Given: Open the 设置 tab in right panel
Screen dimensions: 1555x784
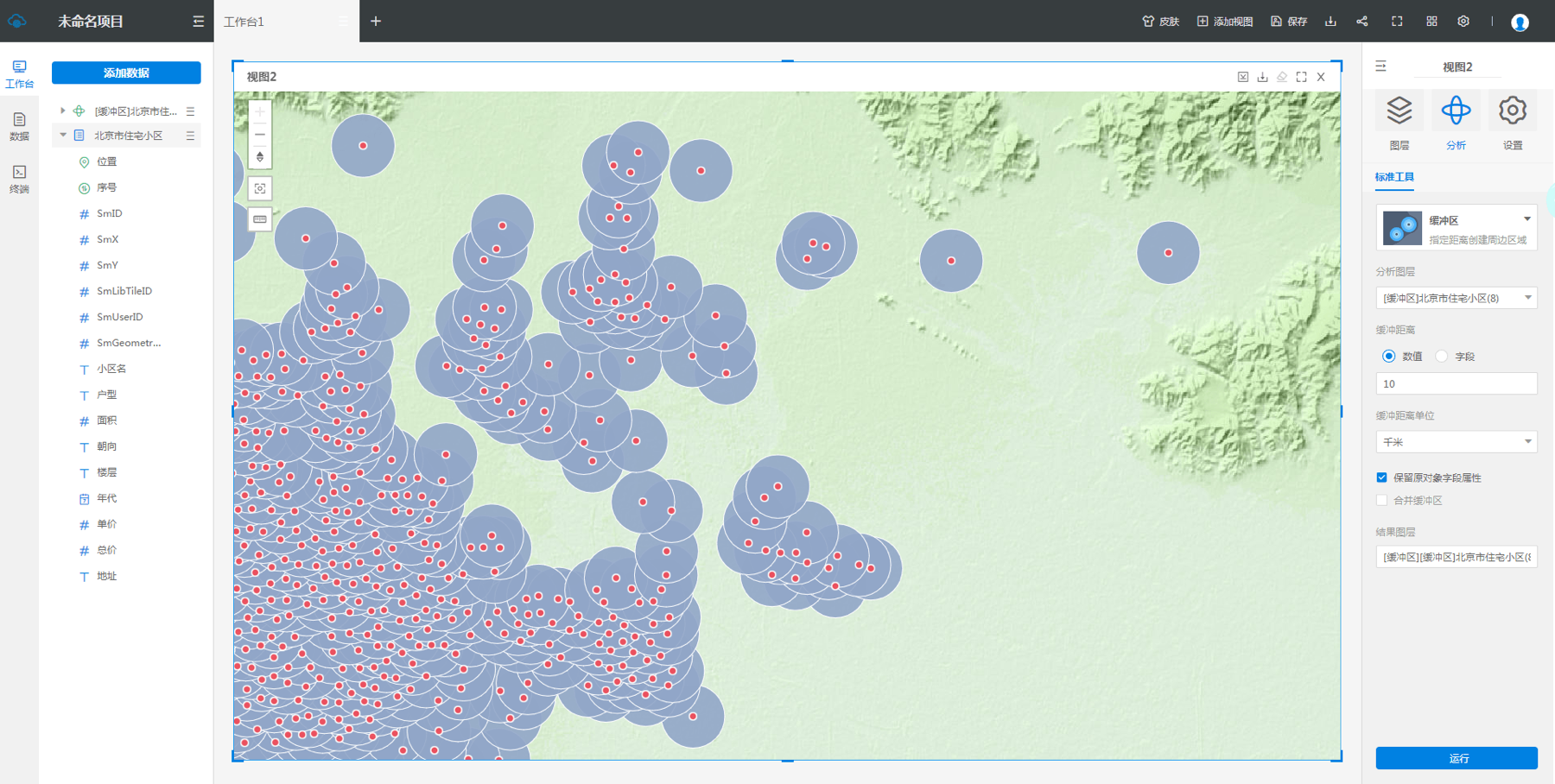Looking at the screenshot, I should coord(1513,122).
